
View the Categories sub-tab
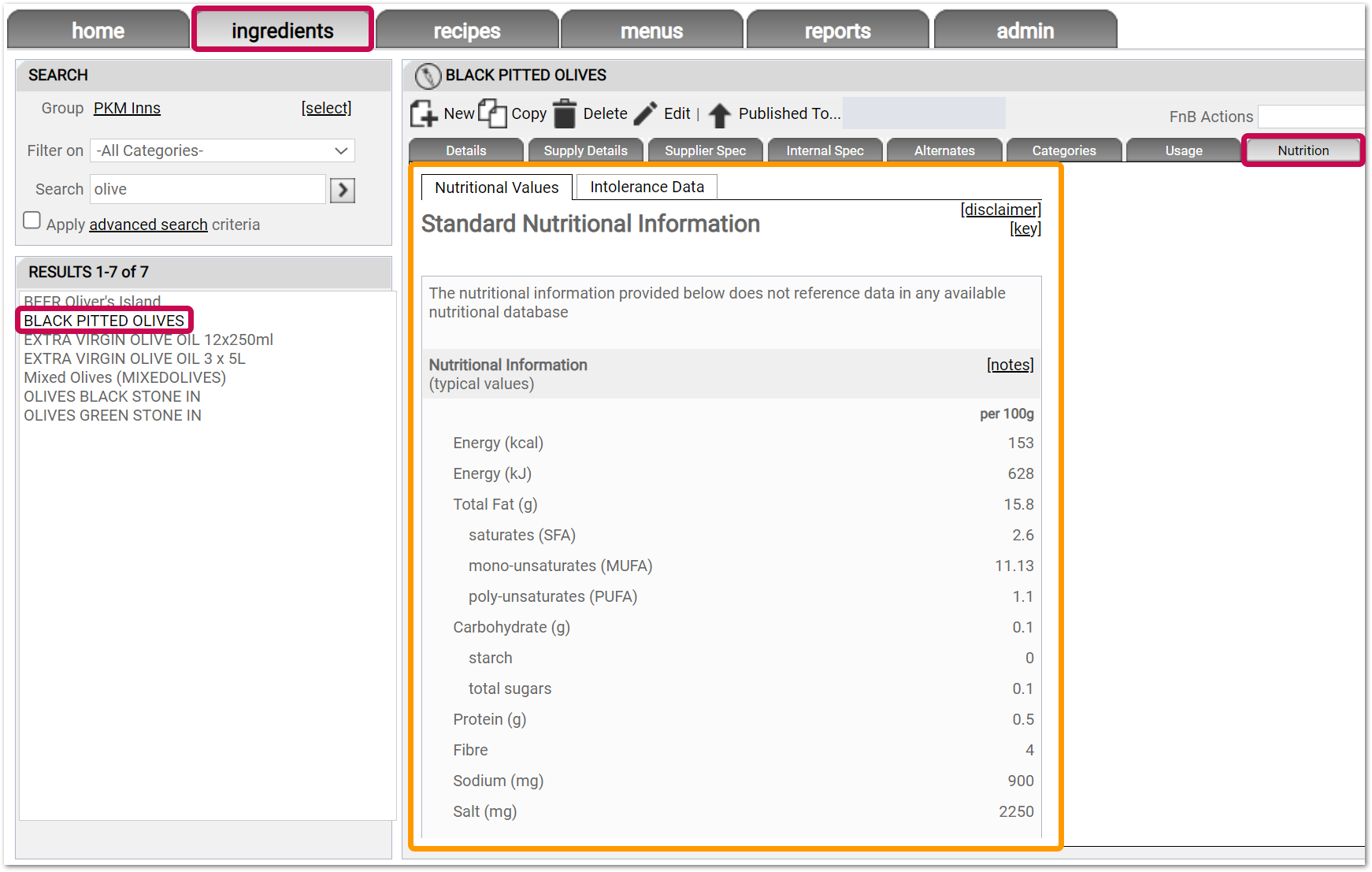[1064, 150]
